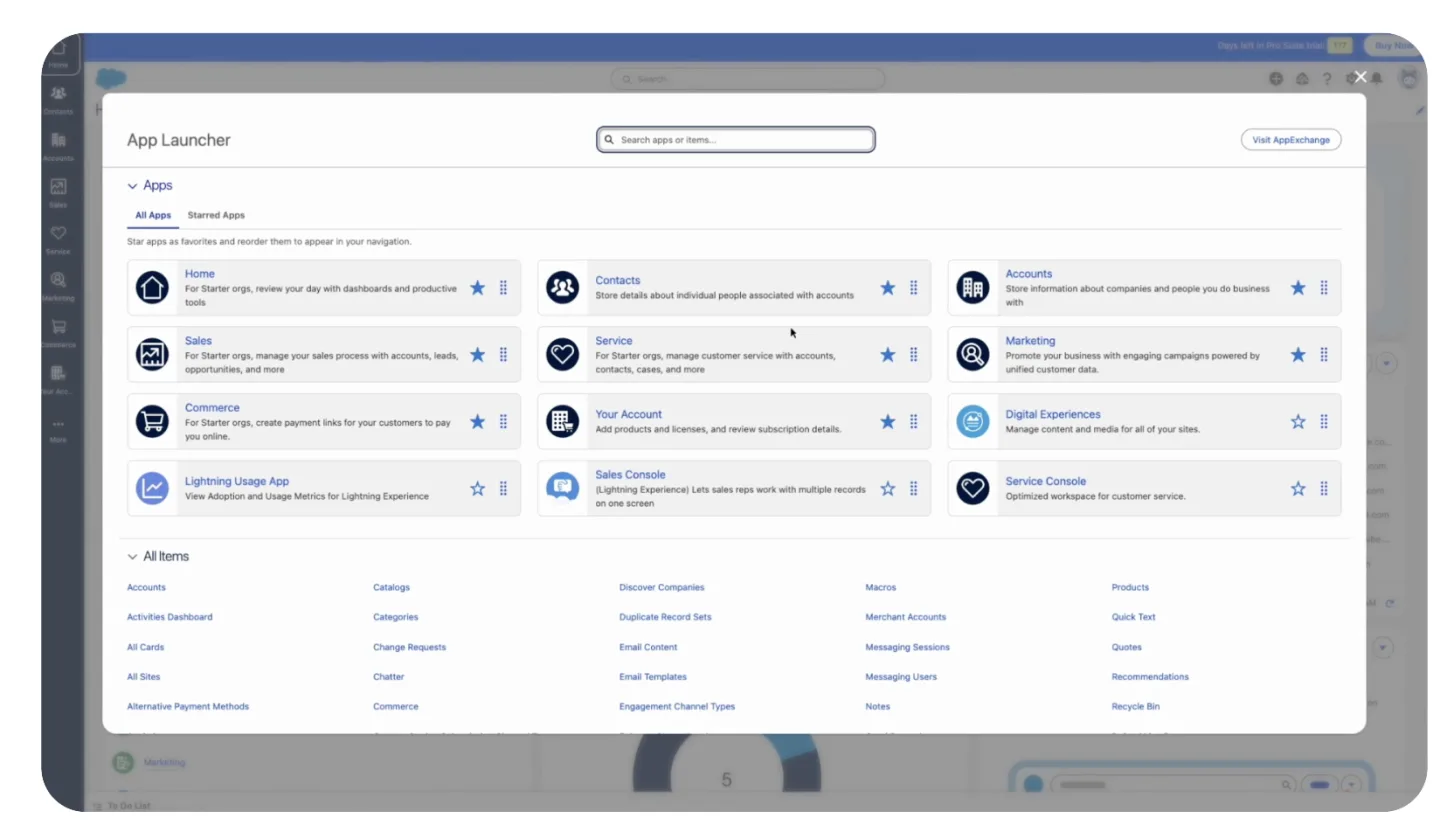
Task: Click the global create plus icon
Action: [1276, 79]
